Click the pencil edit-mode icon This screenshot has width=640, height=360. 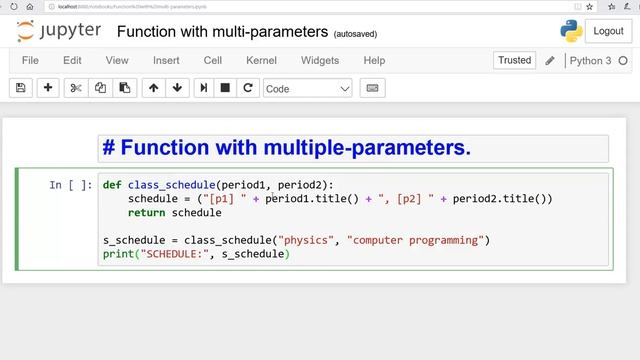tap(550, 61)
